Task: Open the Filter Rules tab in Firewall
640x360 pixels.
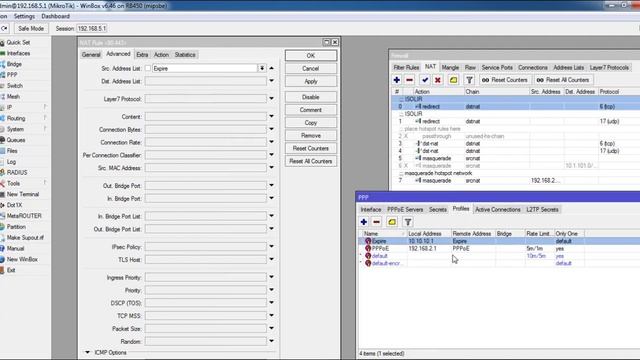Action: (406, 67)
